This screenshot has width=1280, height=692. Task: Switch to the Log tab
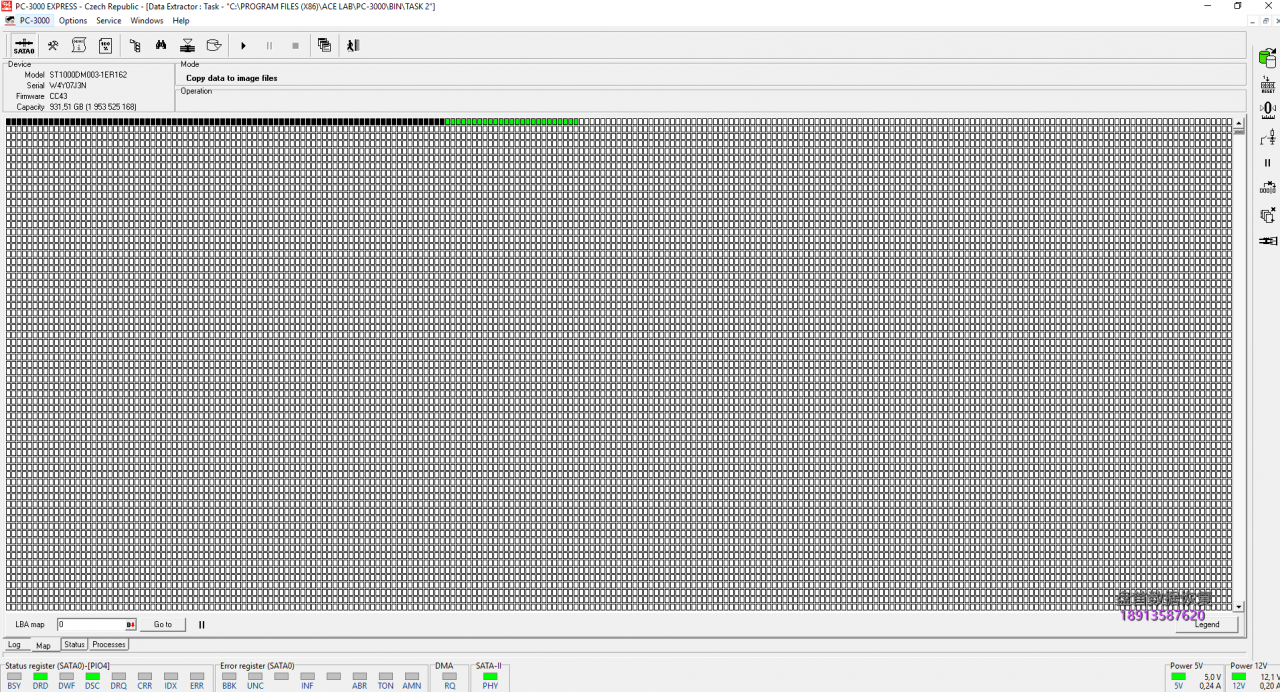14,645
